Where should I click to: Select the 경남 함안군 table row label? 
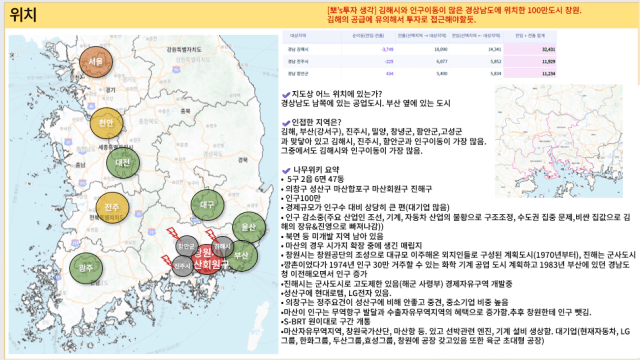(x=298, y=74)
